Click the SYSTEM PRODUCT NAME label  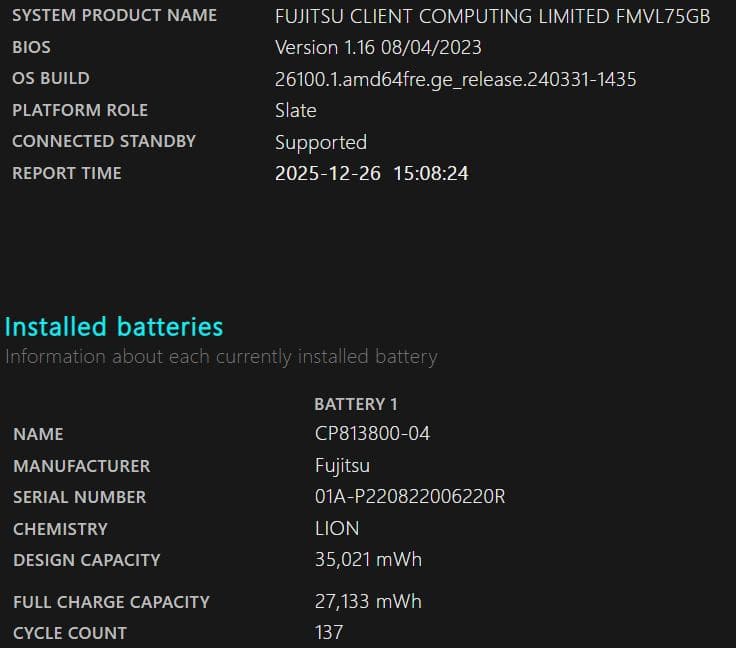pos(114,16)
